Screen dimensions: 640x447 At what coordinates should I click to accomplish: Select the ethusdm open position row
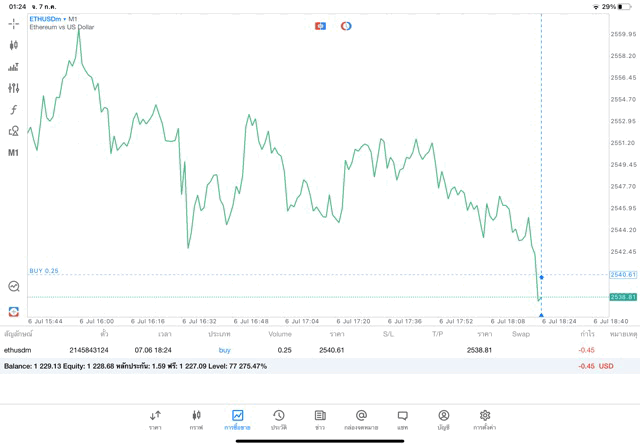300,350
